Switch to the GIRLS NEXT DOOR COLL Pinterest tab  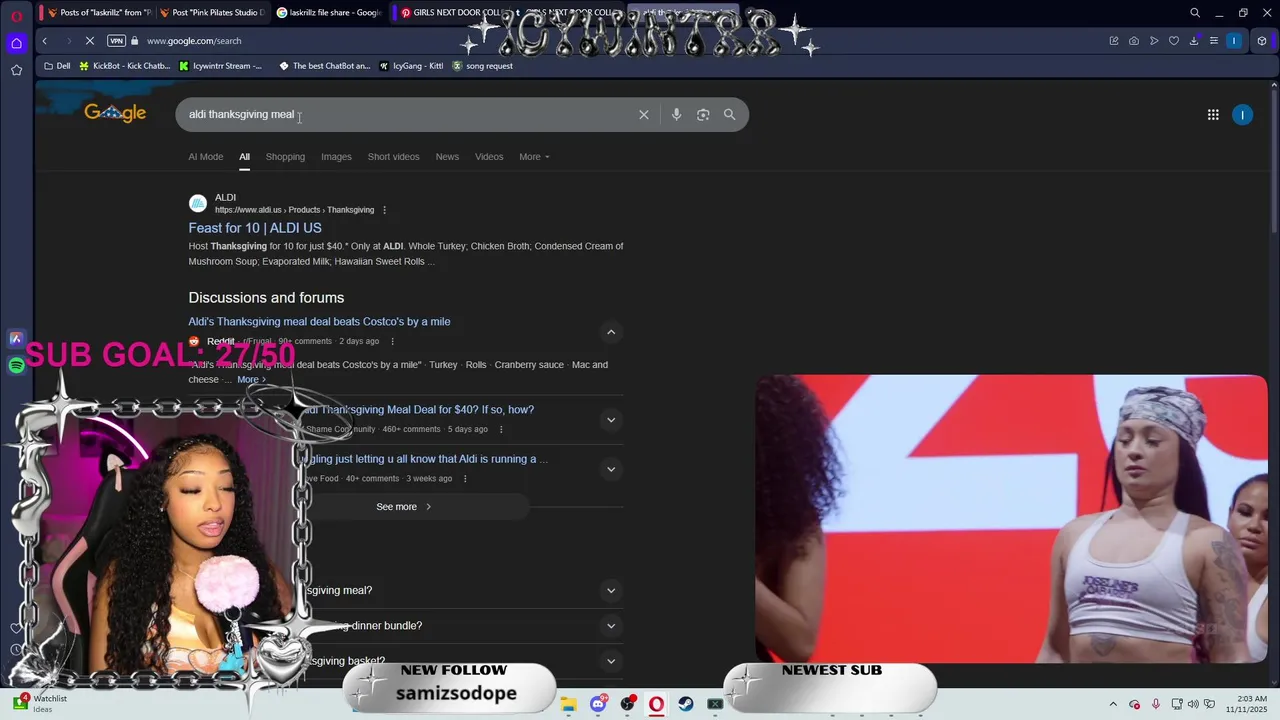tap(449, 13)
